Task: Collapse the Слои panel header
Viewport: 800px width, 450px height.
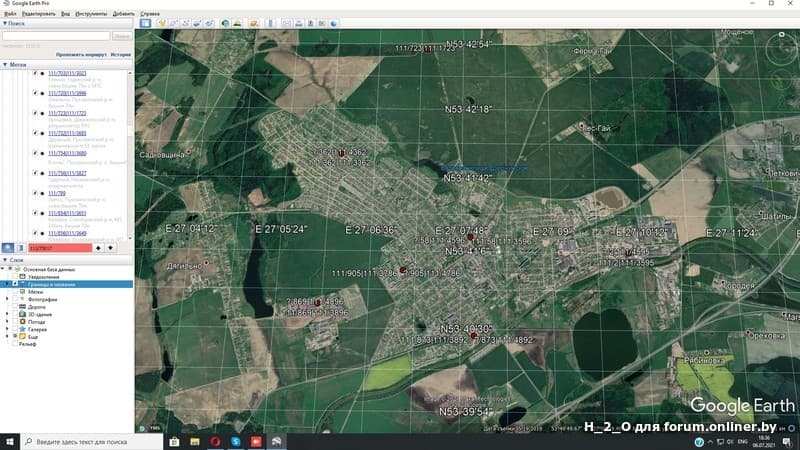Action: click(x=17, y=260)
